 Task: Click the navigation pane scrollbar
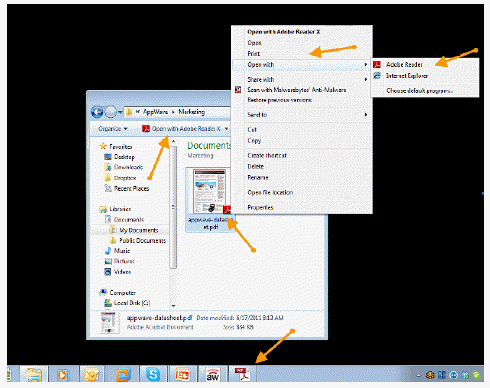(x=173, y=223)
